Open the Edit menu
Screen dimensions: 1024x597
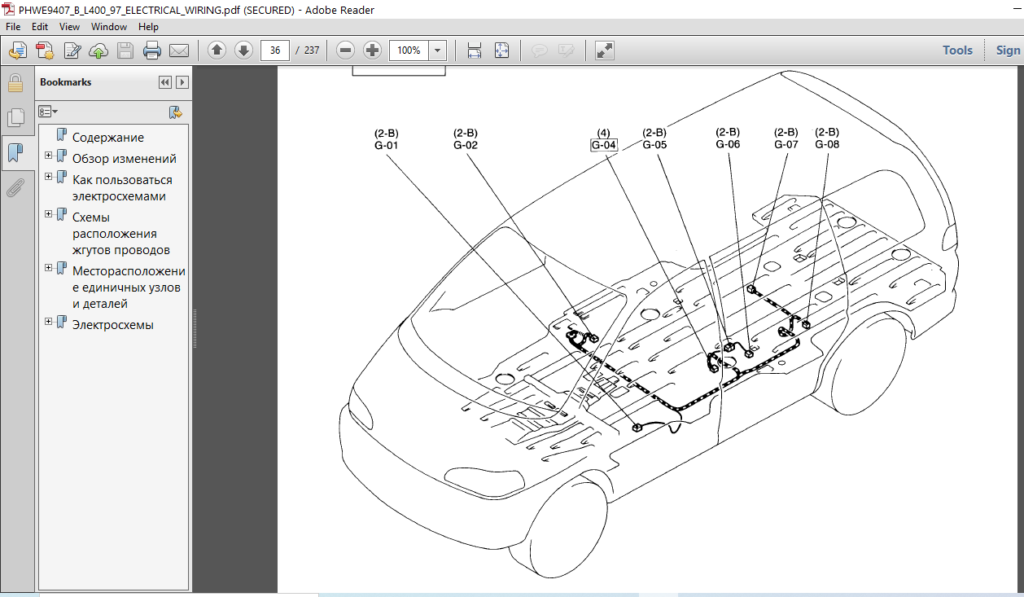pyautogui.click(x=40, y=27)
